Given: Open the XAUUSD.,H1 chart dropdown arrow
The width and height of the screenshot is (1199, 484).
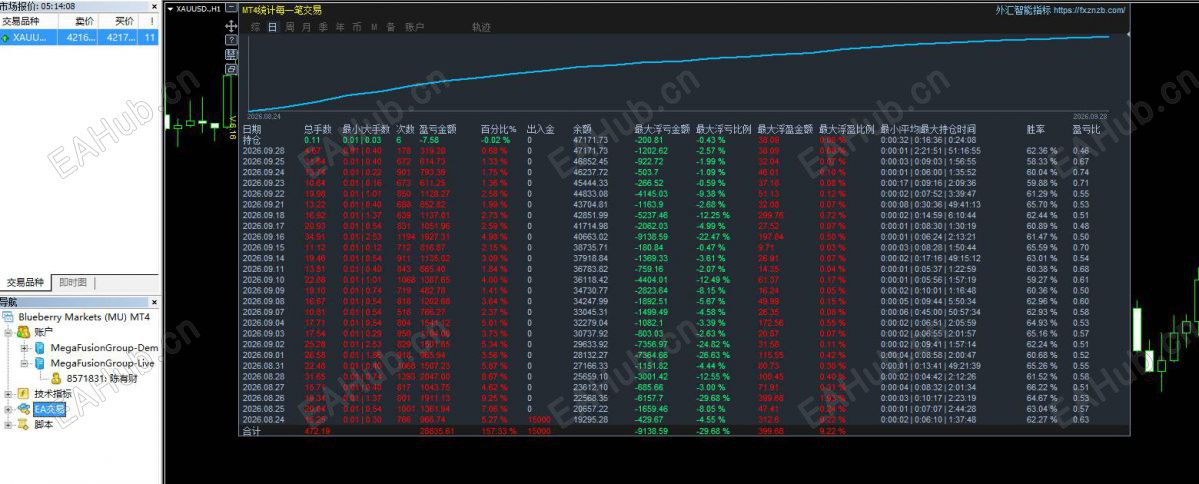Looking at the screenshot, I should point(171,9).
